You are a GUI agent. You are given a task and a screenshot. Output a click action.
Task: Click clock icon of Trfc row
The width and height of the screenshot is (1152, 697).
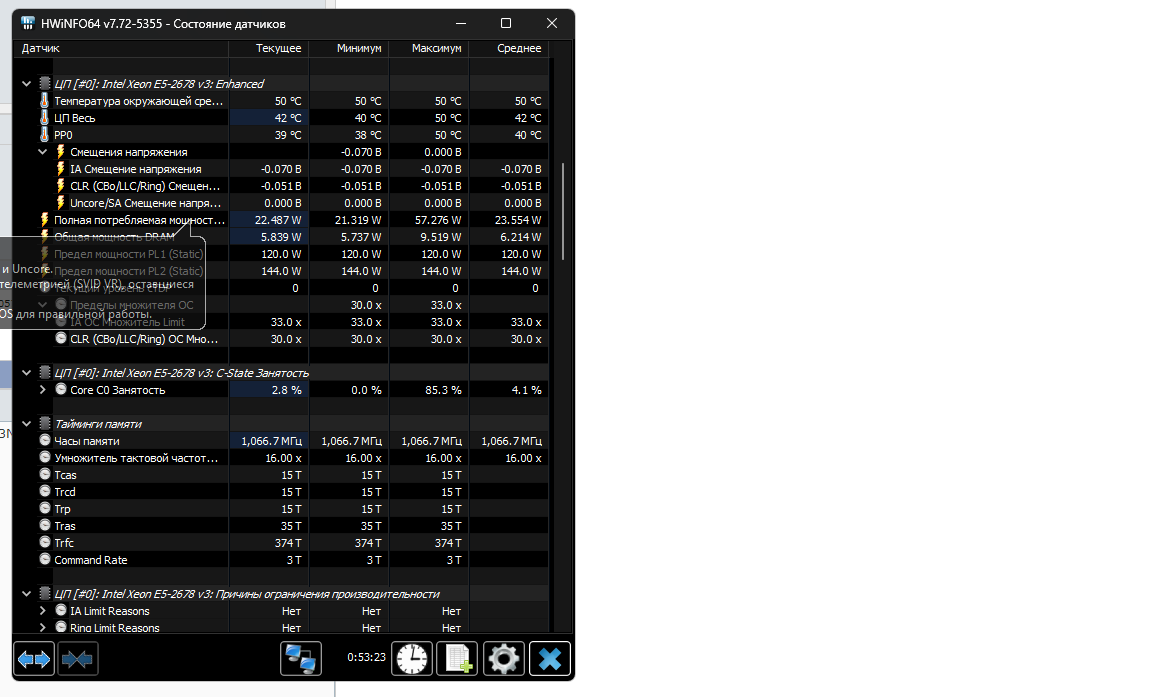click(45, 543)
